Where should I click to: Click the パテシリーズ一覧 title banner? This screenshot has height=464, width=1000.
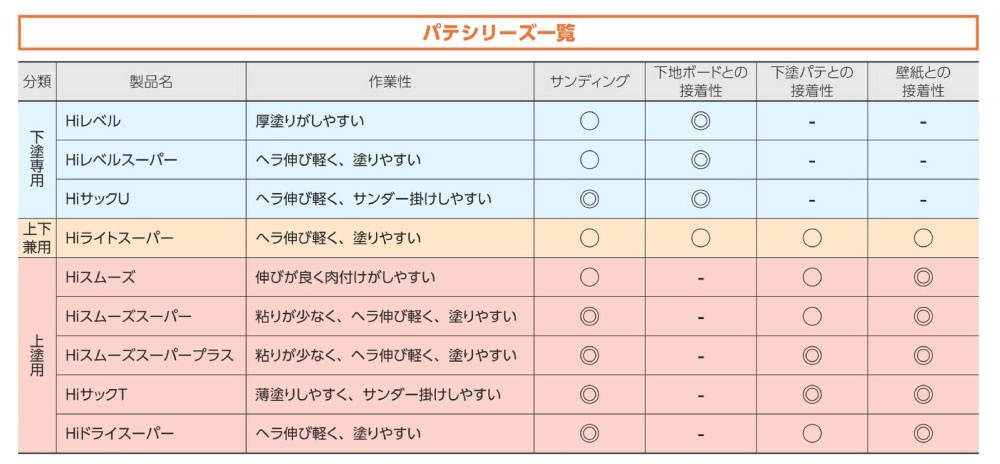[497, 32]
